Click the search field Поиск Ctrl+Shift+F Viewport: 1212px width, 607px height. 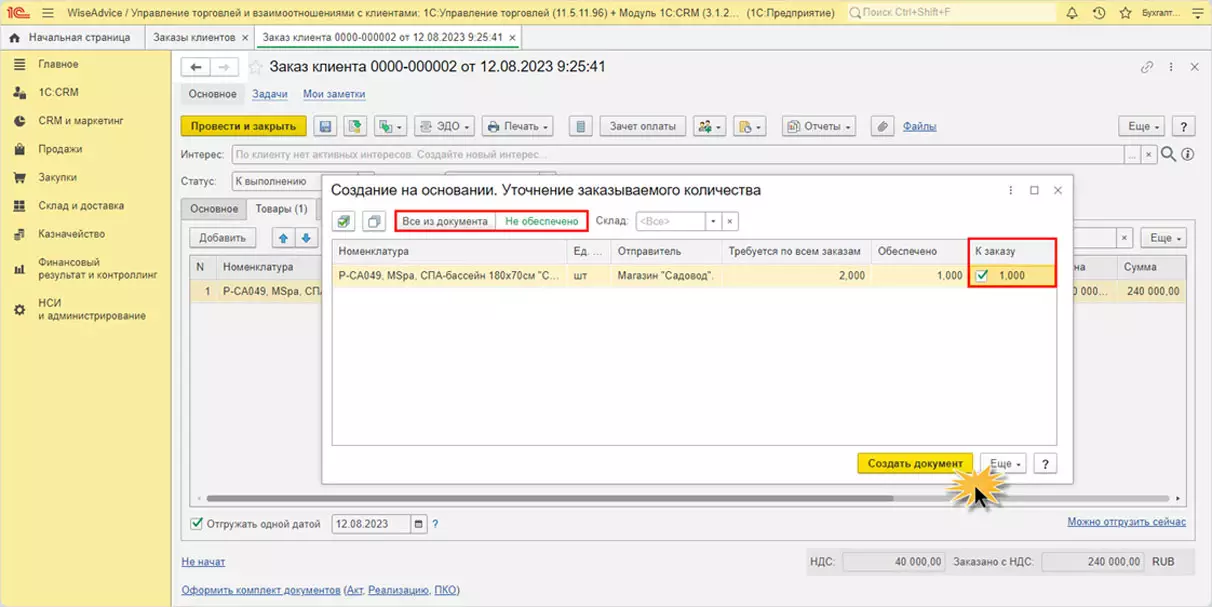click(x=951, y=14)
